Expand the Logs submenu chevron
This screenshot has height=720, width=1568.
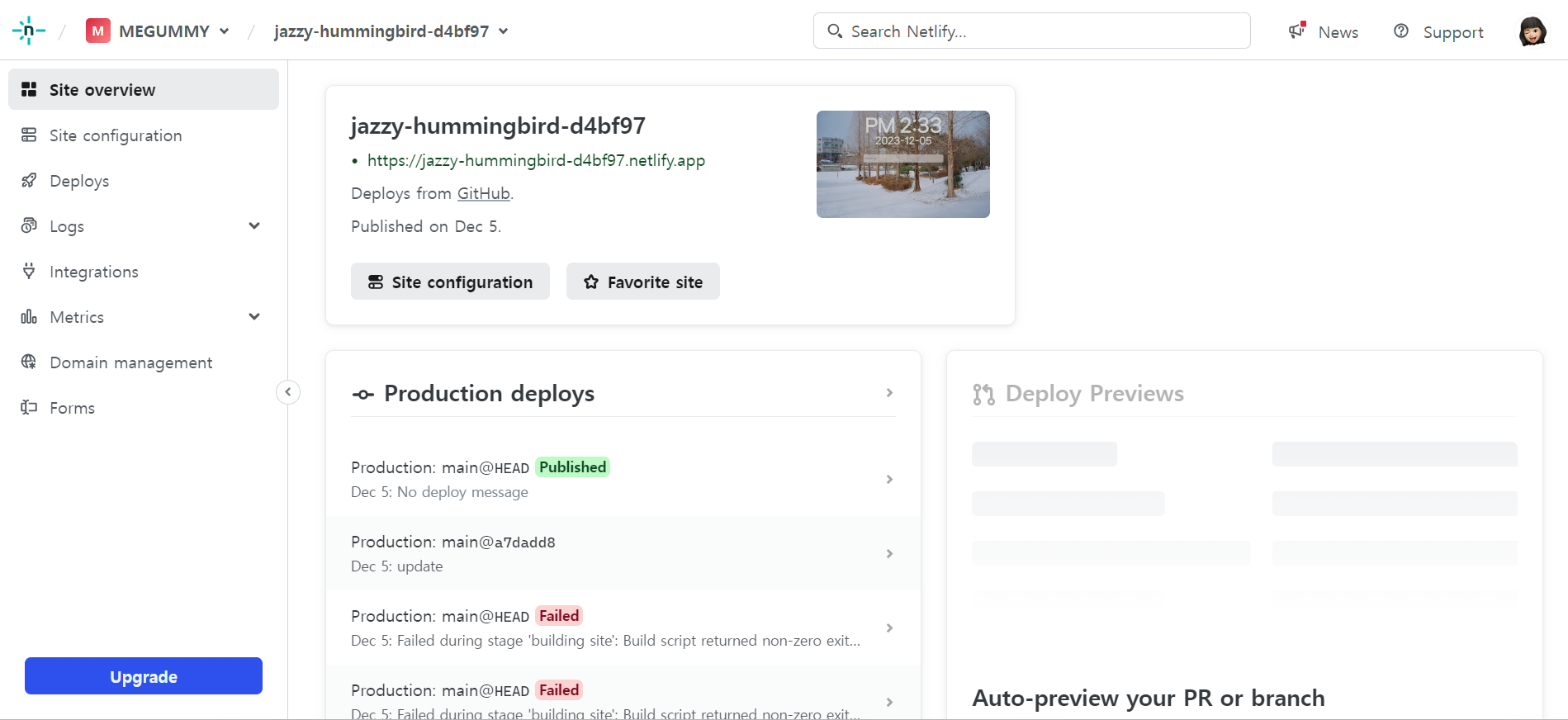(254, 225)
